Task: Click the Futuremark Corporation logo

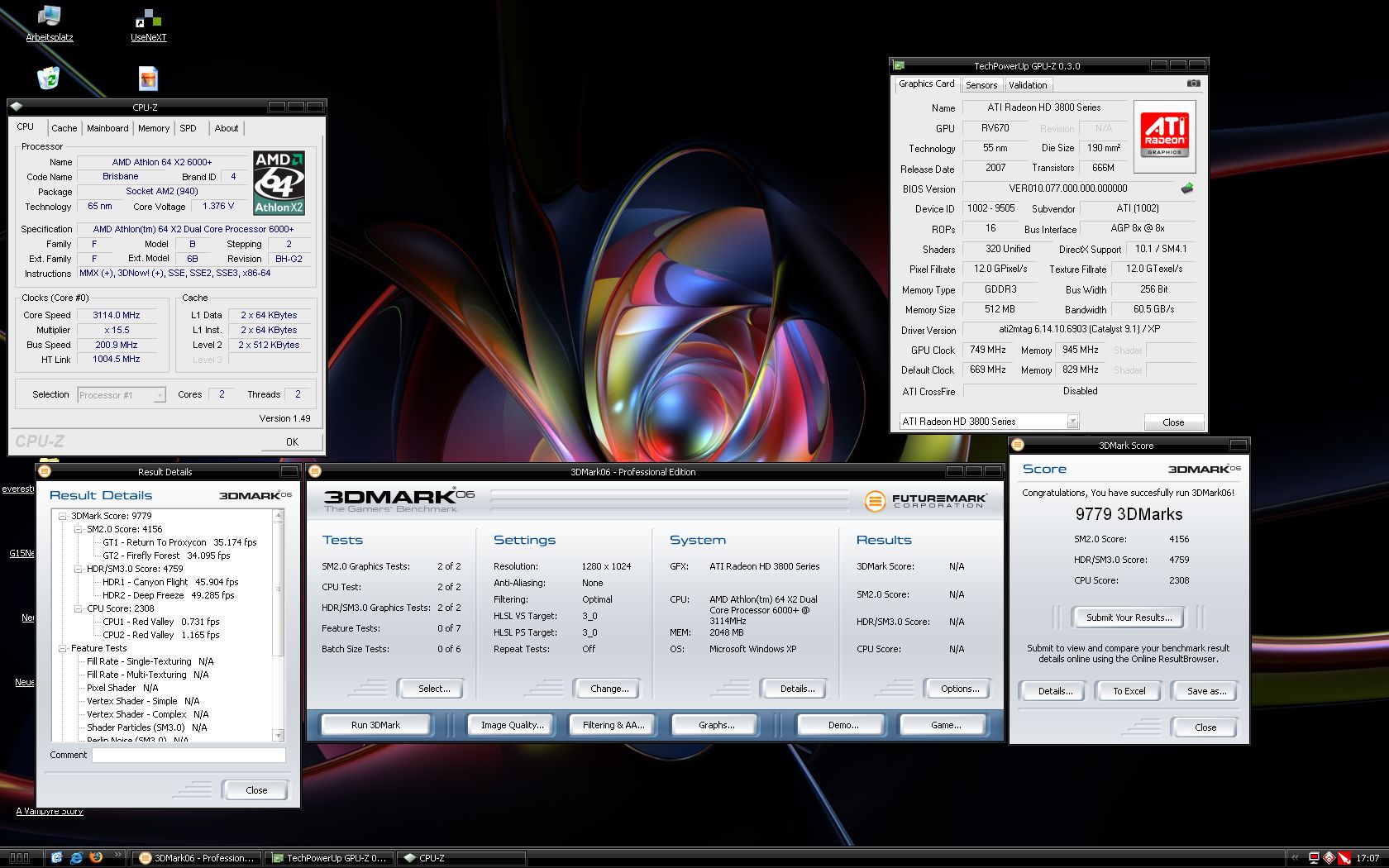Action: pos(925,500)
